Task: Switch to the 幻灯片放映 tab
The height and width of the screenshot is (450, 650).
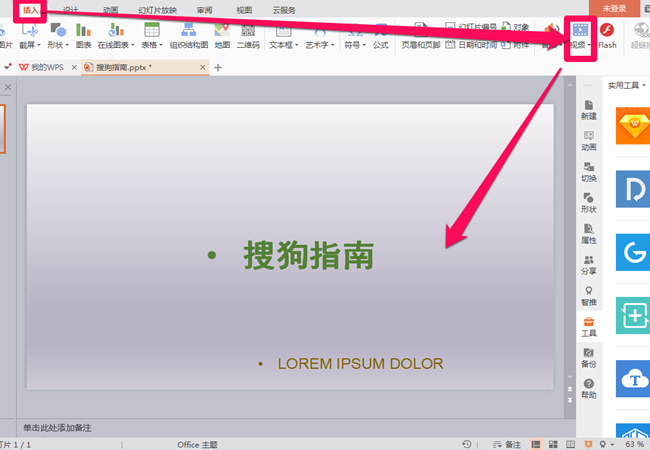Action: point(158,10)
